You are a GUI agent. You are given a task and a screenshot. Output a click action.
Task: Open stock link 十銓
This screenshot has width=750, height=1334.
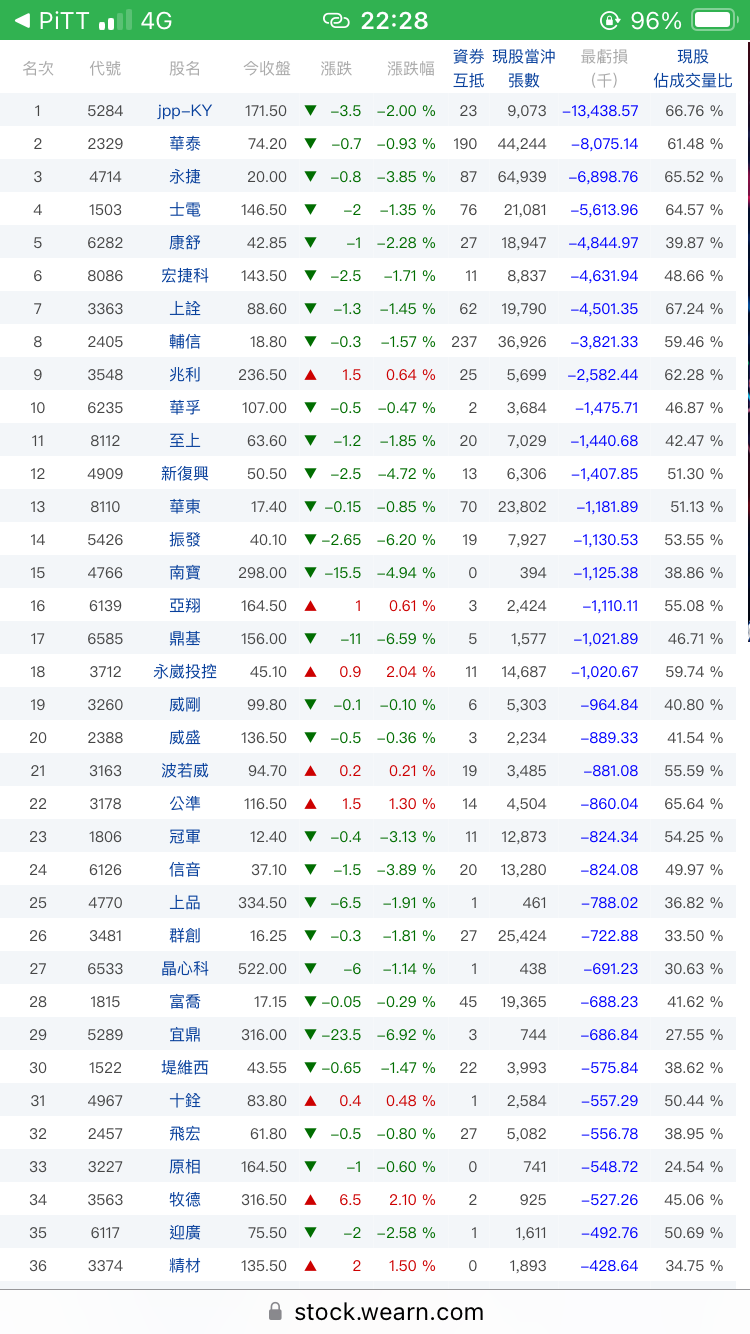pyautogui.click(x=185, y=1101)
